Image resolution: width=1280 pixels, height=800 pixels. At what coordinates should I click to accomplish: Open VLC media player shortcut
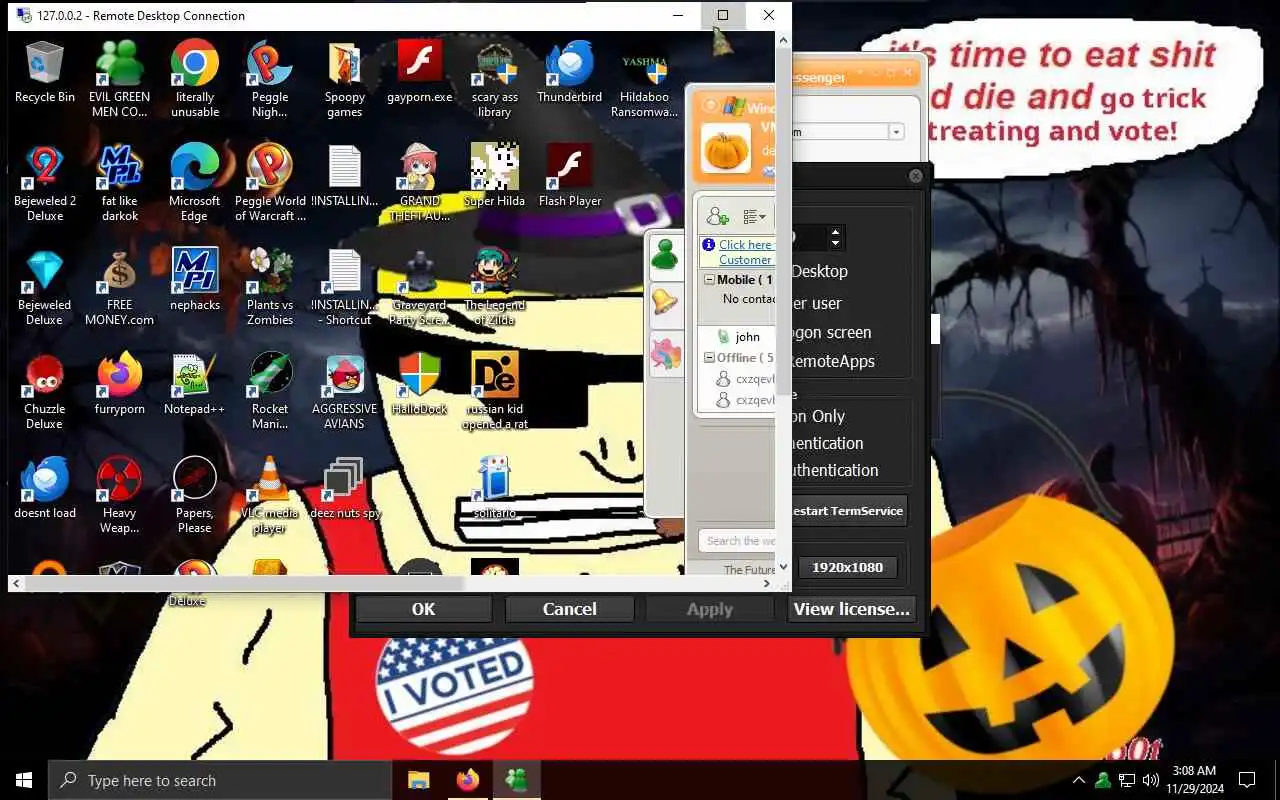point(269,495)
